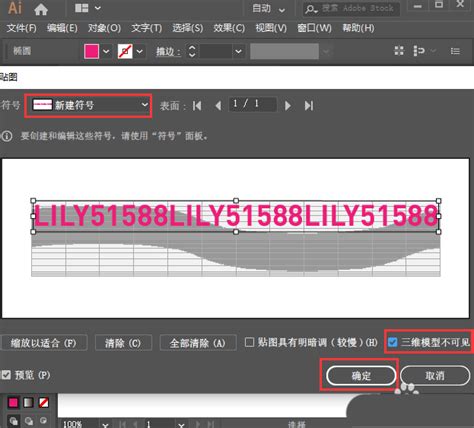Viewport: 474px width, 428px height.
Task: Open the 编辑(E) menu
Action: pos(62,28)
